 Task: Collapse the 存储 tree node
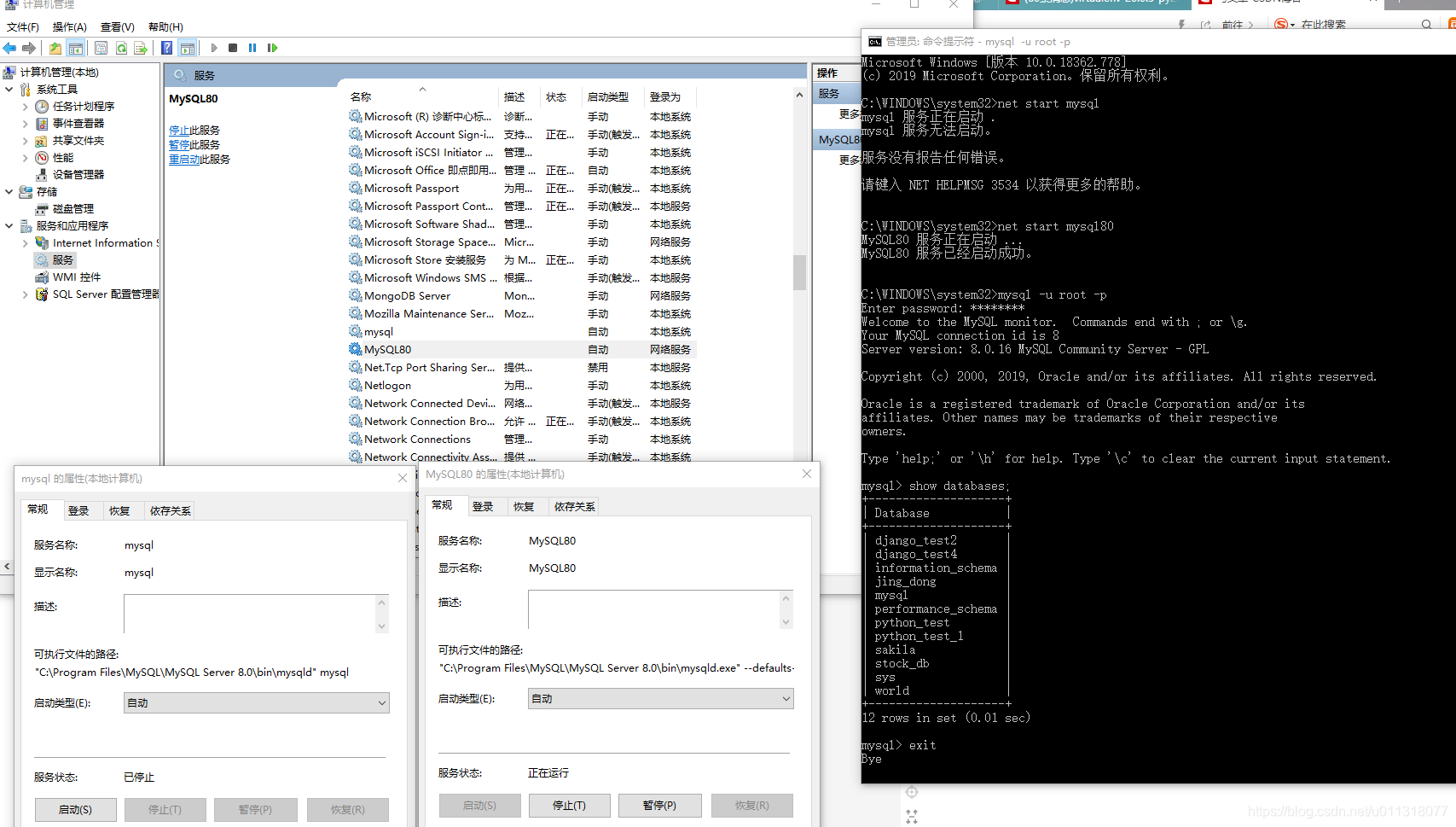click(x=9, y=191)
